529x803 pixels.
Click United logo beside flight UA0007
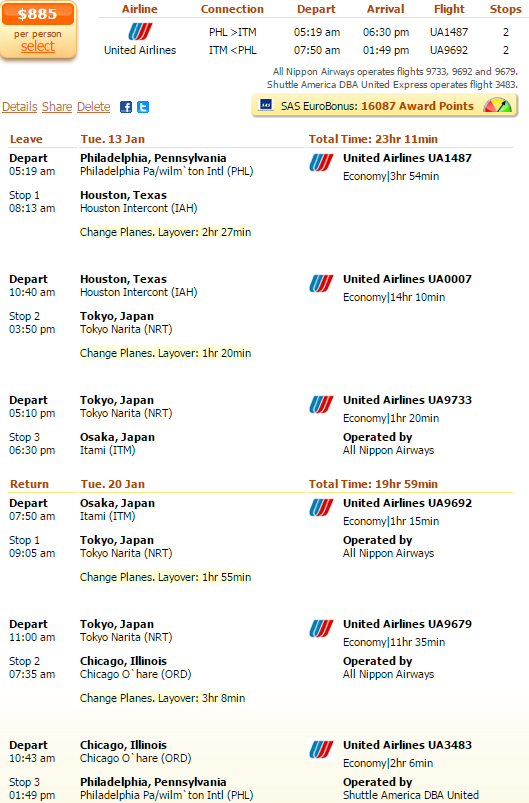[x=321, y=284]
